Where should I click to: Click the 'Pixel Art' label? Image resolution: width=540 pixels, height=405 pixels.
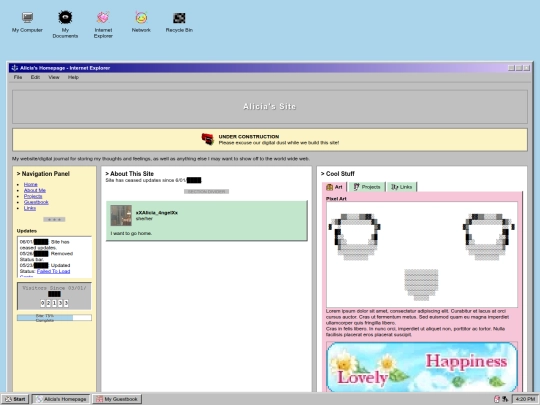coord(336,199)
